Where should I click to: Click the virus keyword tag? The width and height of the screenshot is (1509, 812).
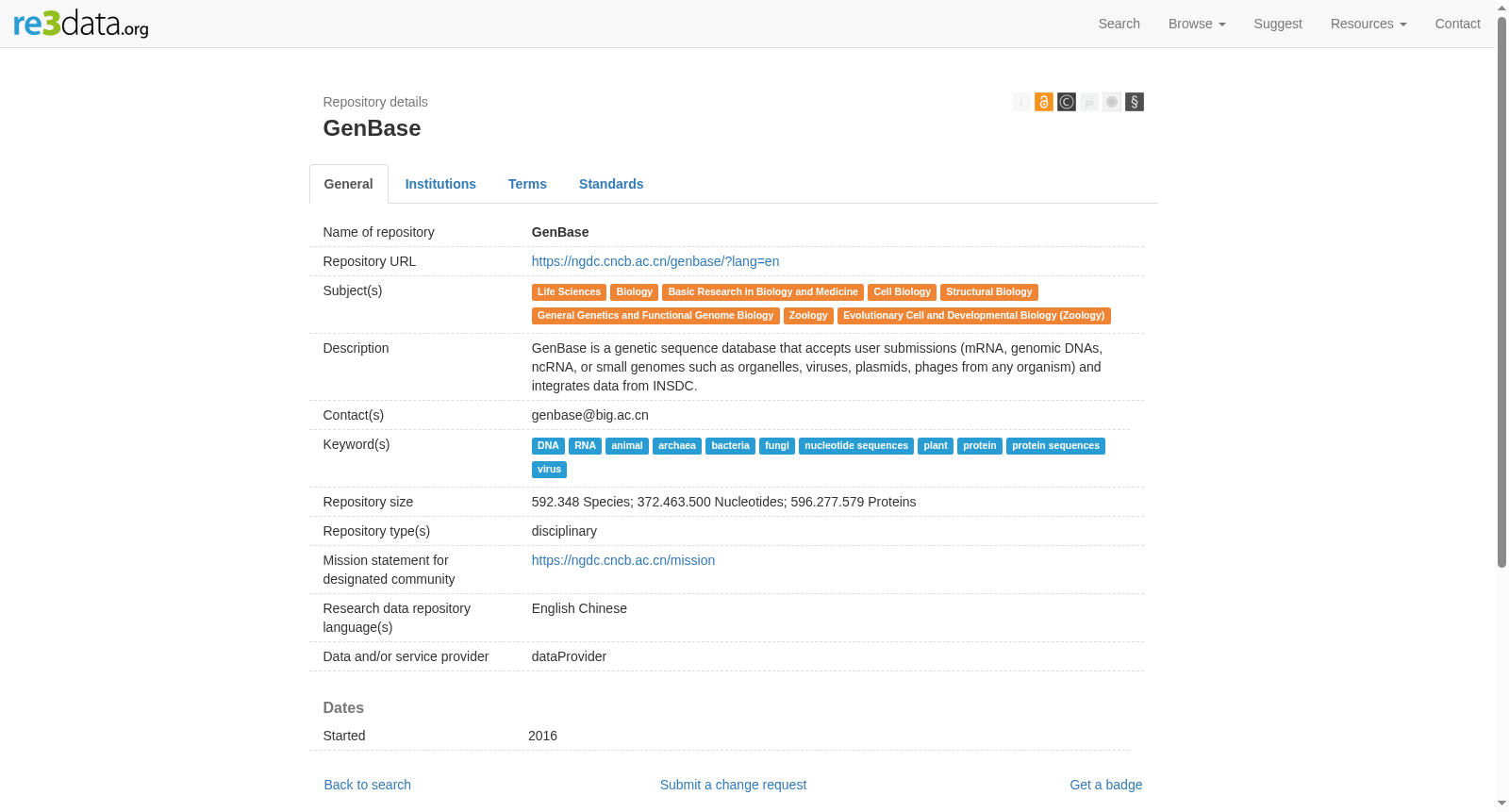549,470
